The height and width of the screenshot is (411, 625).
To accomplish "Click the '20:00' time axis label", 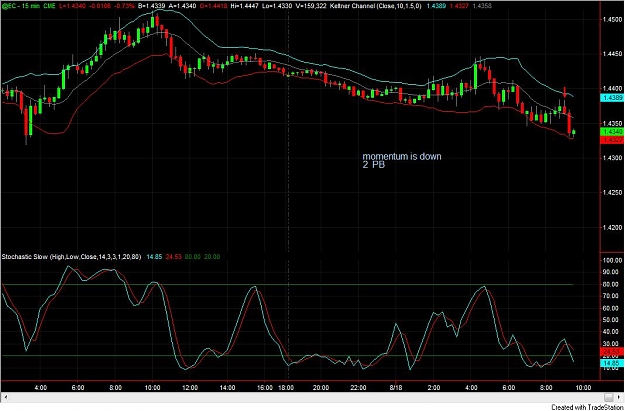I will [321, 387].
